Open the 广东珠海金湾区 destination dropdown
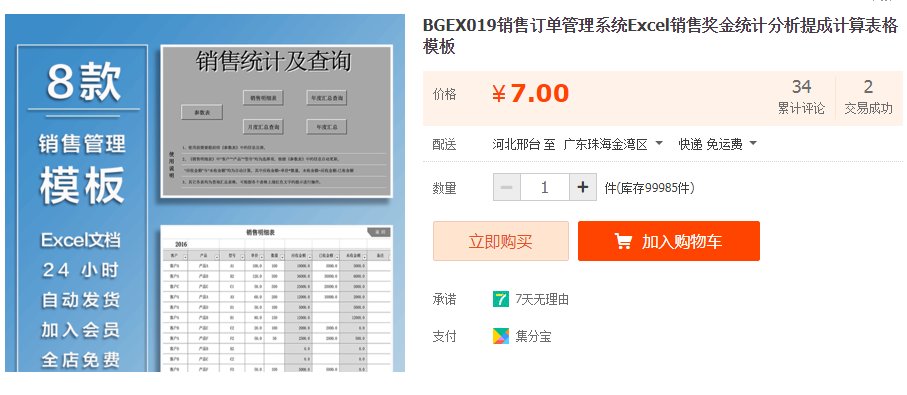Screen dimensions: 907x395 pos(613,144)
